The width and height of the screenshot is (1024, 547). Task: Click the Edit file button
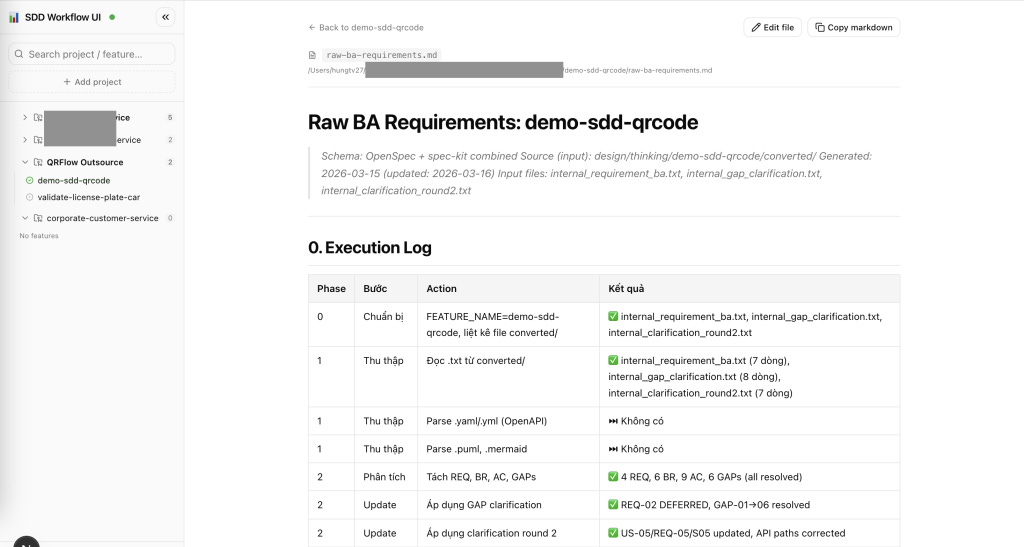click(773, 27)
